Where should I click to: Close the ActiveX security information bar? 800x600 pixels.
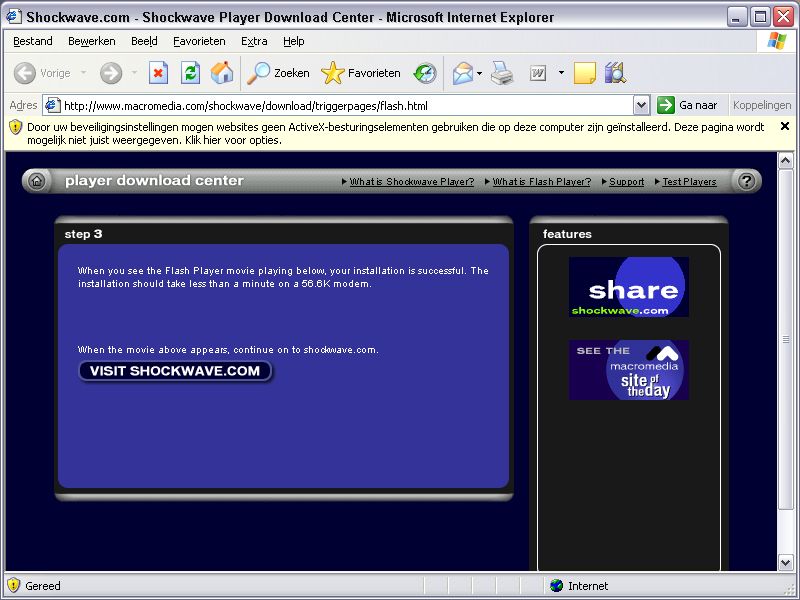click(785, 126)
